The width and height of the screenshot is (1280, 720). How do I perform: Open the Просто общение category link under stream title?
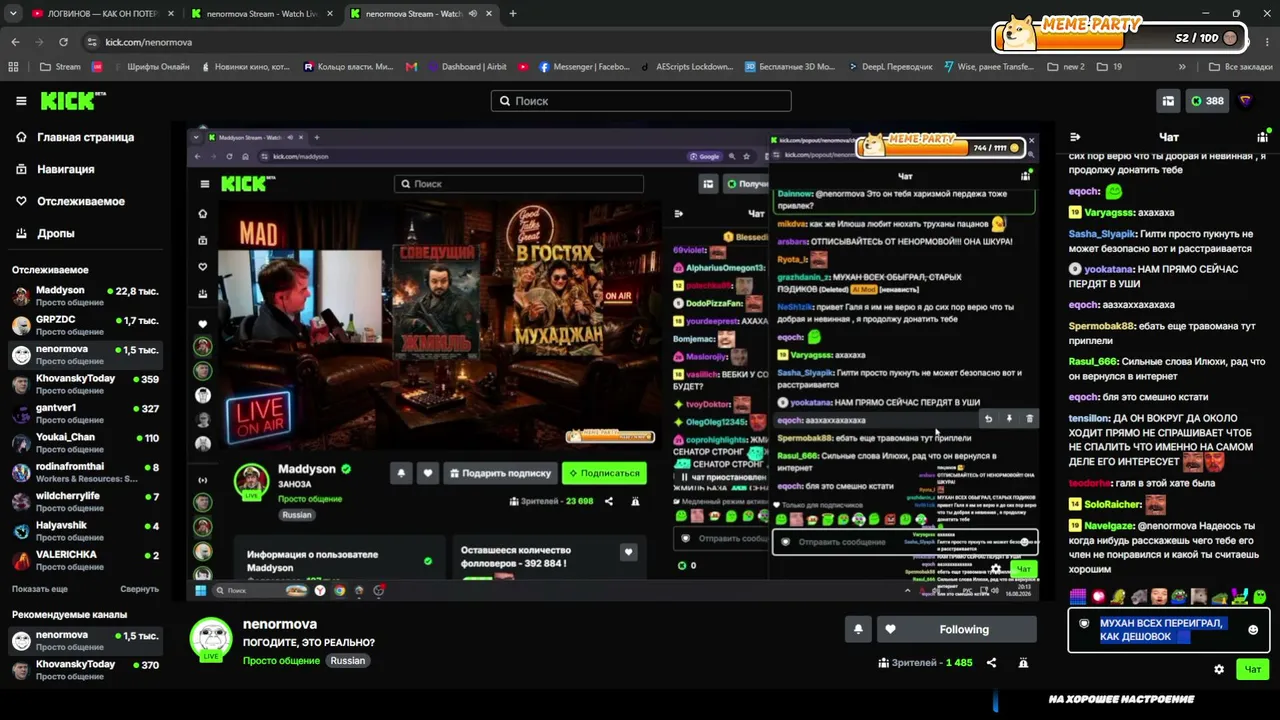pos(281,661)
